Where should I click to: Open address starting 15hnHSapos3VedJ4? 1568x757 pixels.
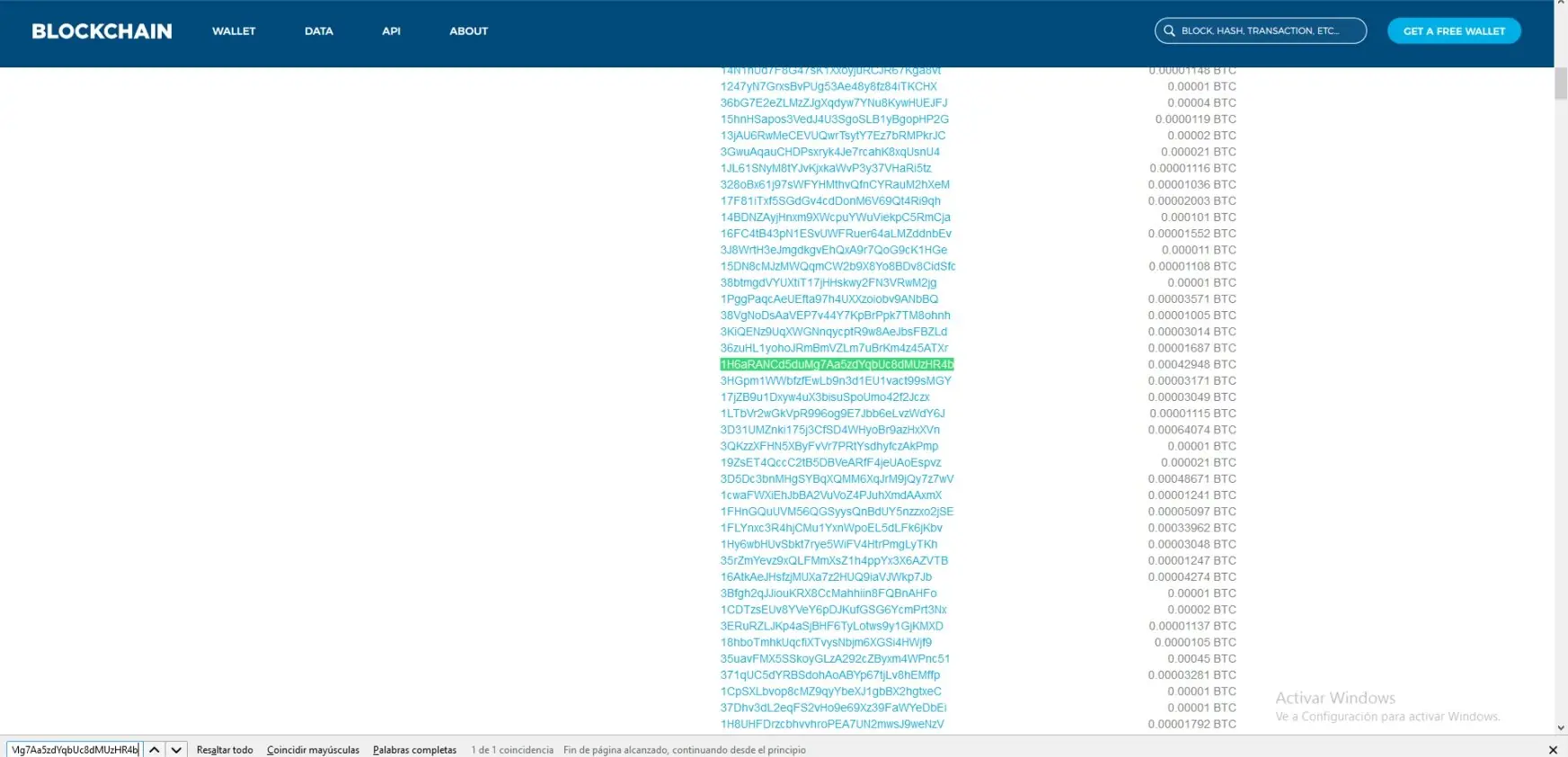pyautogui.click(x=834, y=119)
